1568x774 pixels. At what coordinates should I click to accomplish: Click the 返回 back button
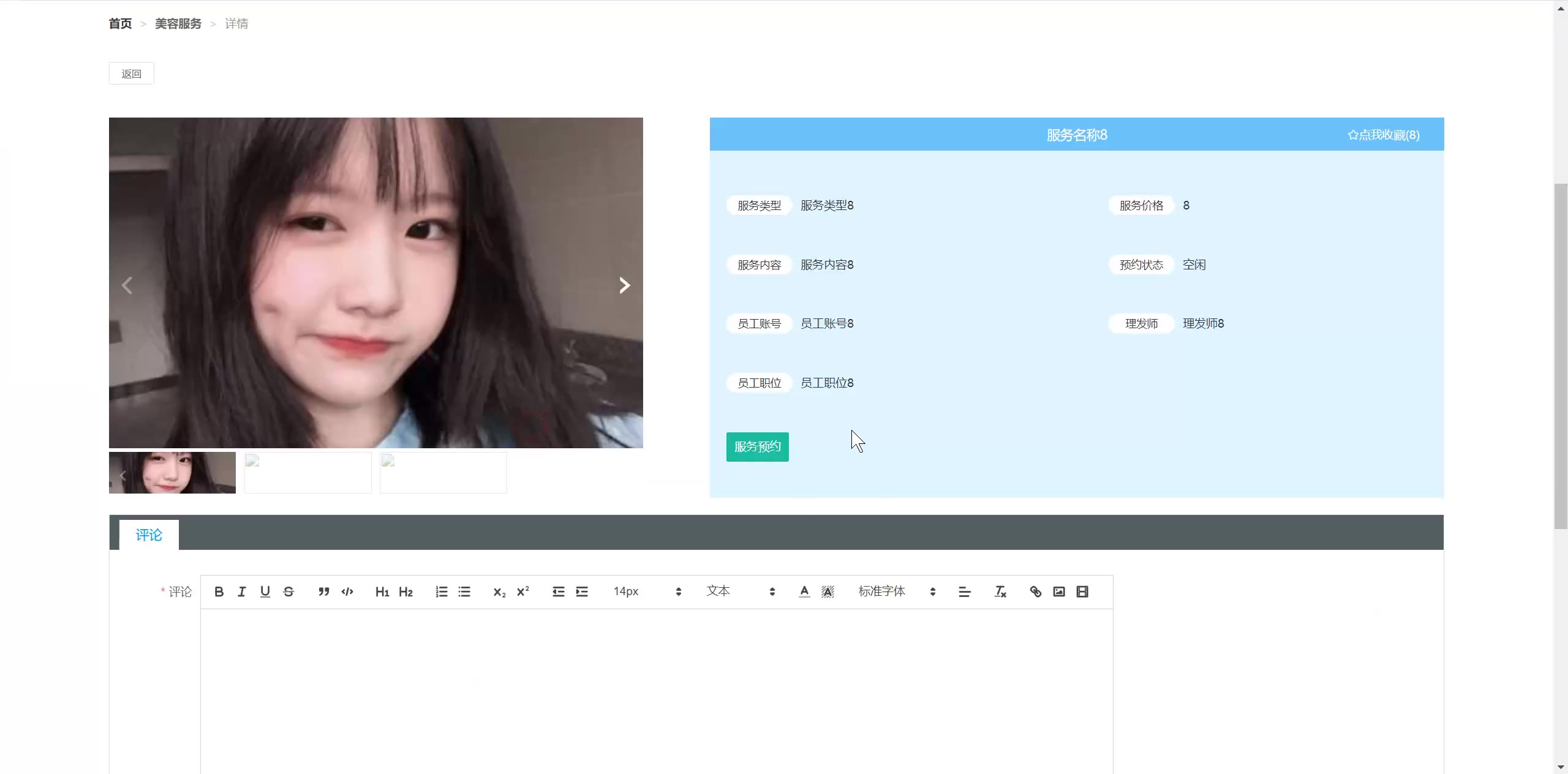(x=132, y=73)
